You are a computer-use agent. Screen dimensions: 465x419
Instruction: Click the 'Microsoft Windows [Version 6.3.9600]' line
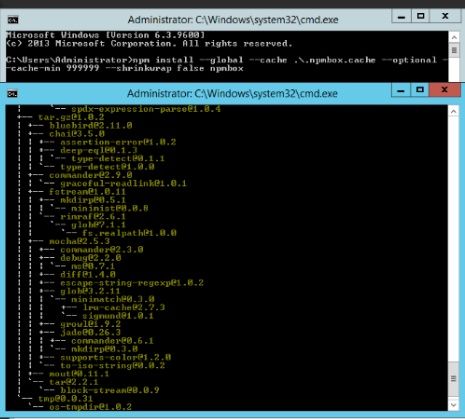[105, 35]
